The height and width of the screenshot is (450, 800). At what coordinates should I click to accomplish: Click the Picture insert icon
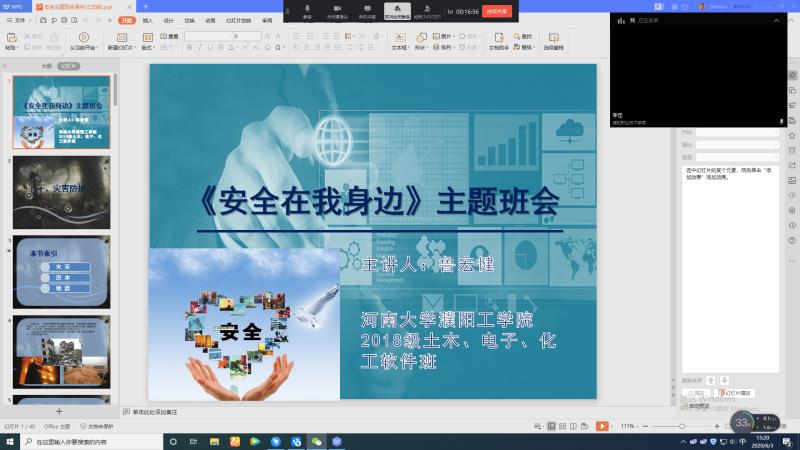coord(436,36)
